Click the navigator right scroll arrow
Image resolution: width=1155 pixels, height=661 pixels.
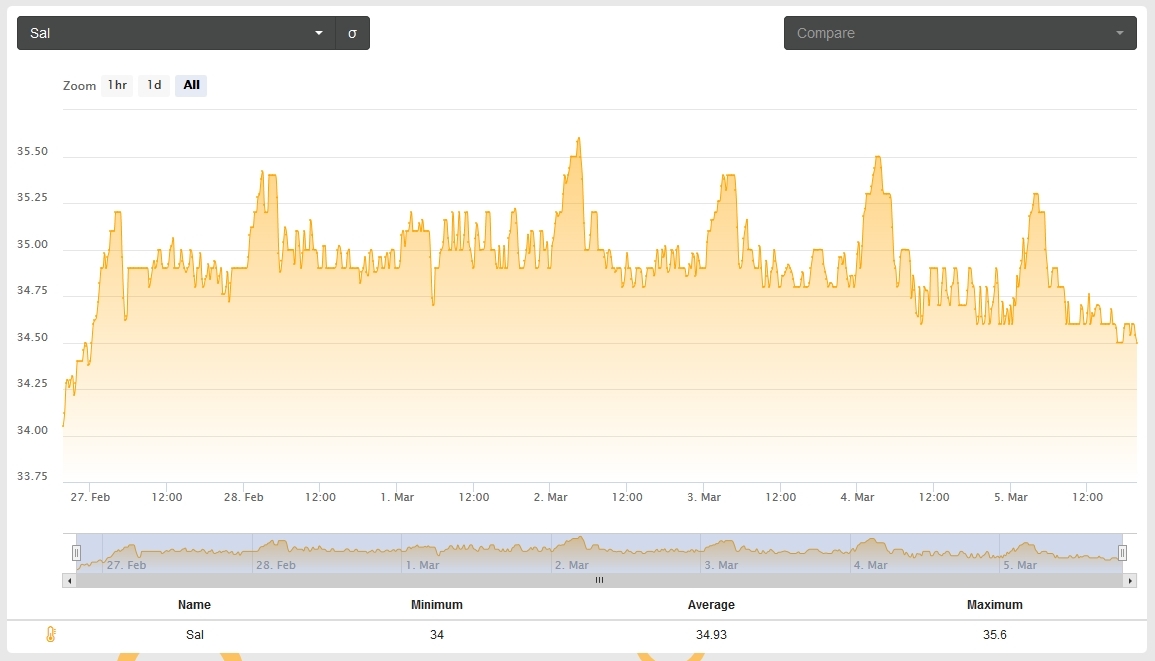(x=1130, y=581)
